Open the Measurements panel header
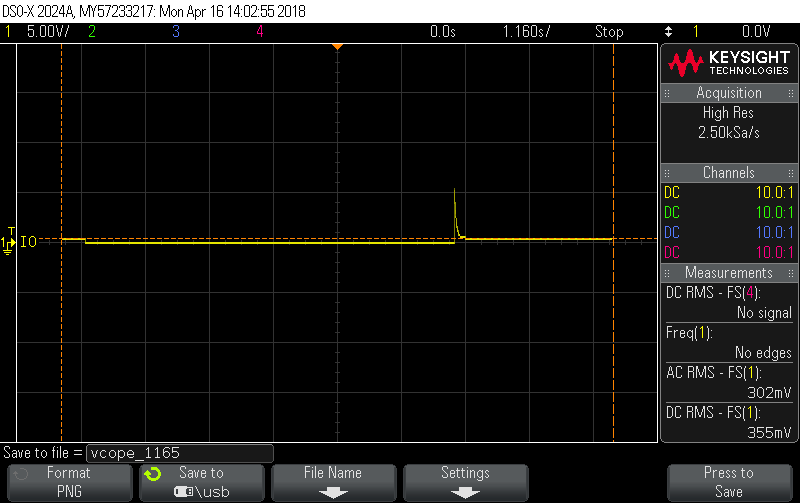Screen dimensions: 800x503 (729, 272)
